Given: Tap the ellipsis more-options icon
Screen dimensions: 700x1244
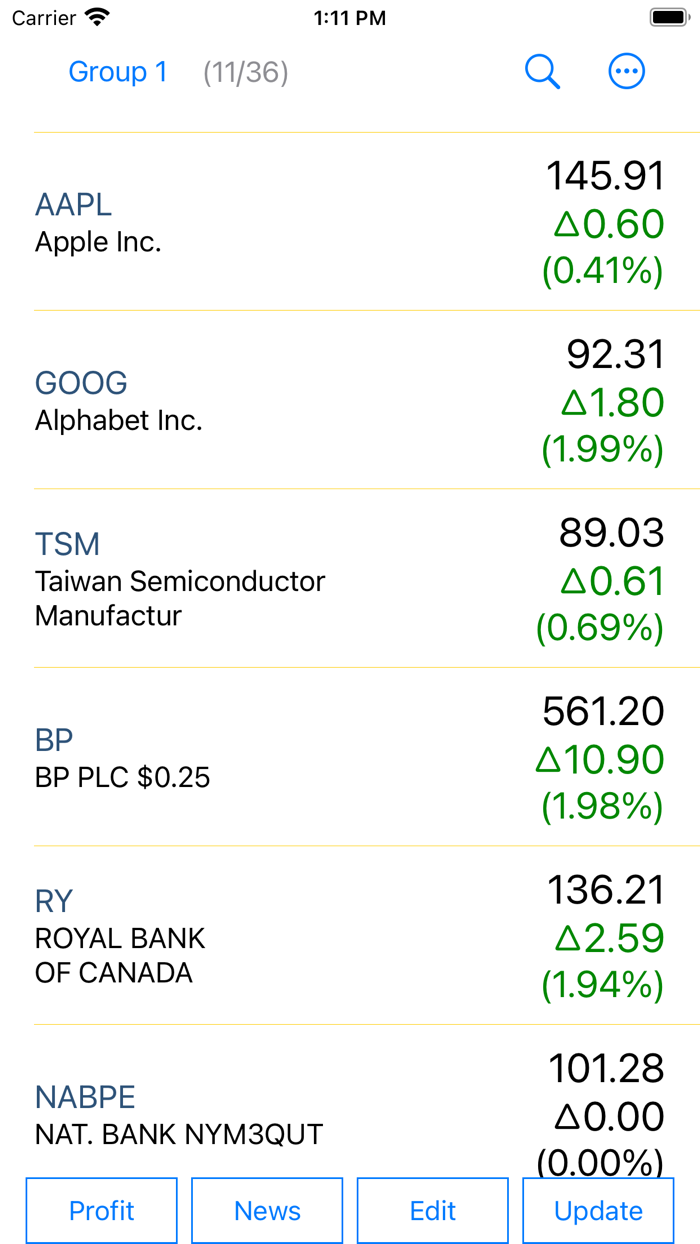Looking at the screenshot, I should pos(627,71).
